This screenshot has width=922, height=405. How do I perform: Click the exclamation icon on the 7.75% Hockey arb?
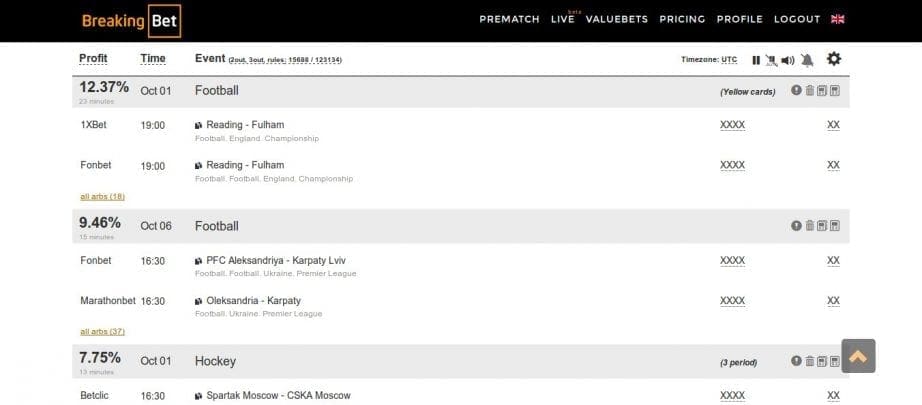(x=796, y=361)
